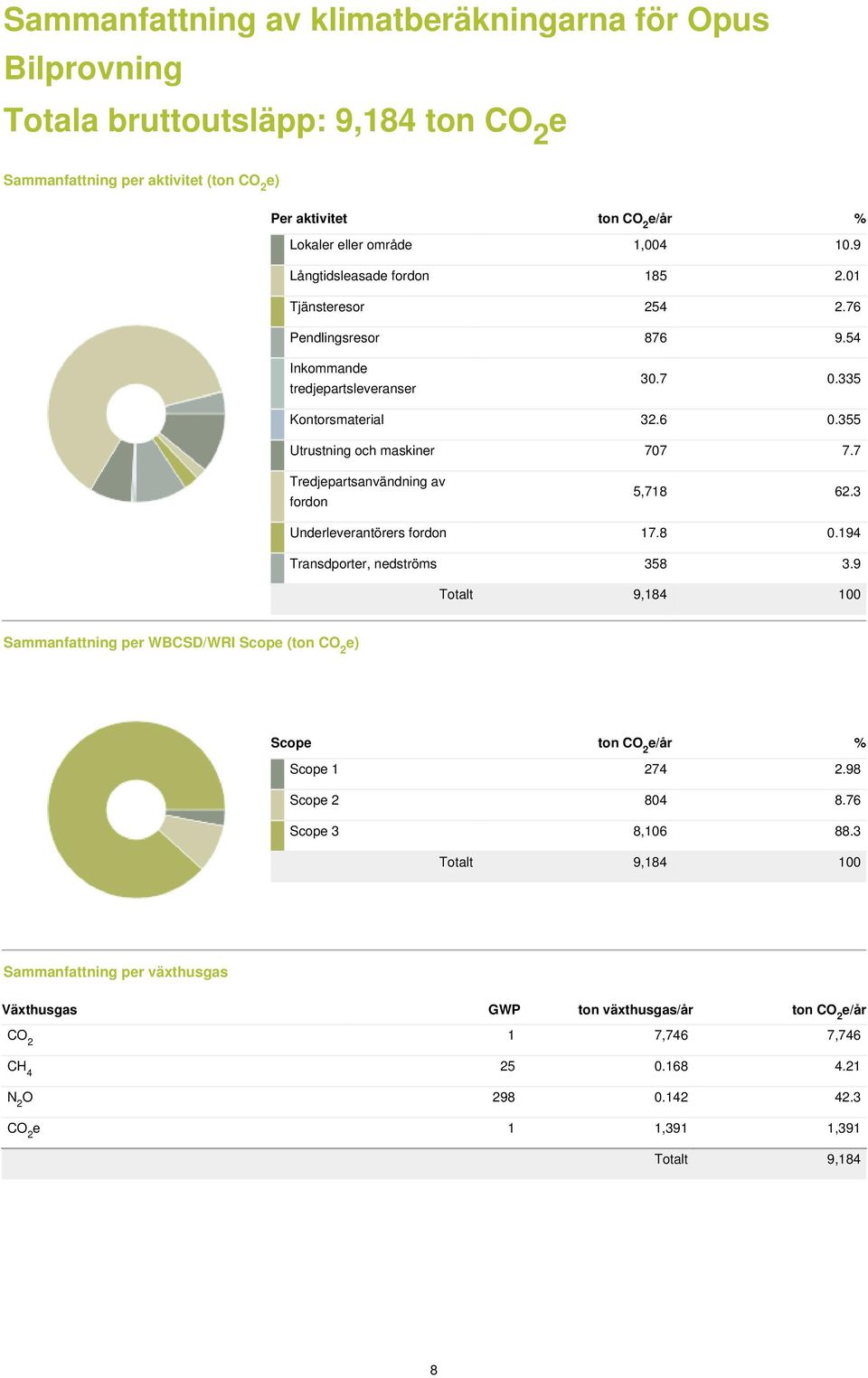Click the color swatch beside Kontorsmaterial
Screen dimensions: 868x1378
(278, 424)
